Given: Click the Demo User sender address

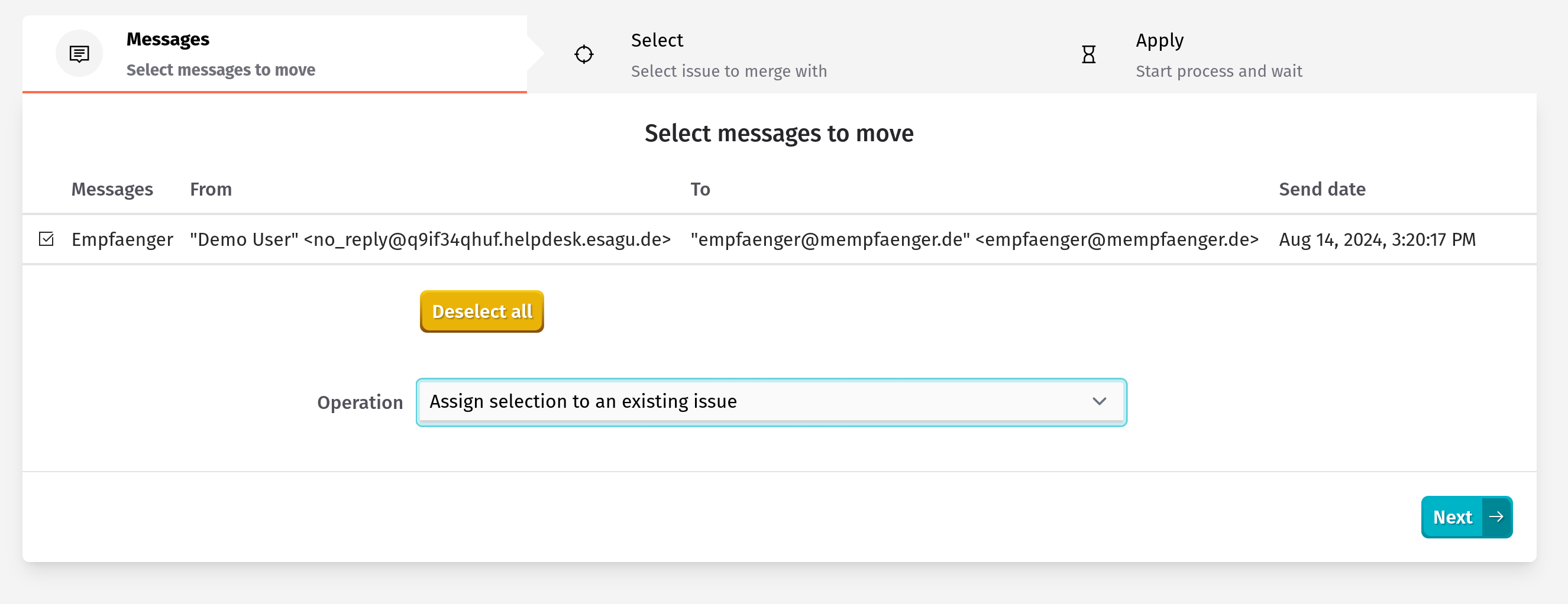Looking at the screenshot, I should (431, 239).
